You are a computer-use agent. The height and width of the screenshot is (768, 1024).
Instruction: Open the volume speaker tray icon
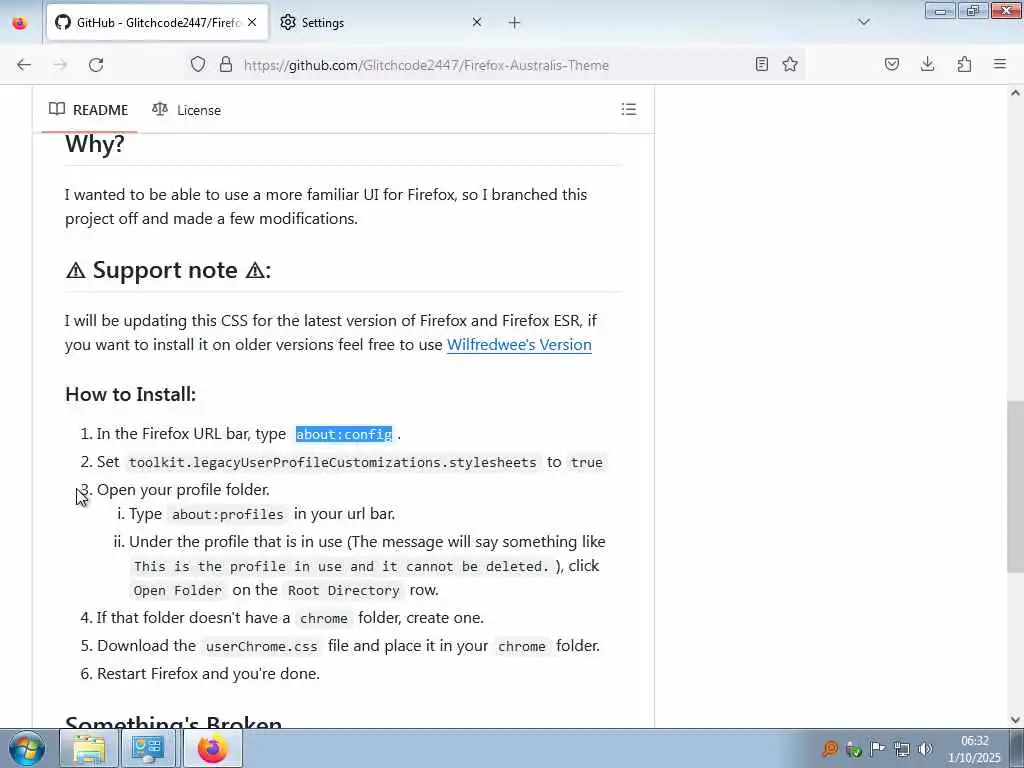tap(925, 749)
